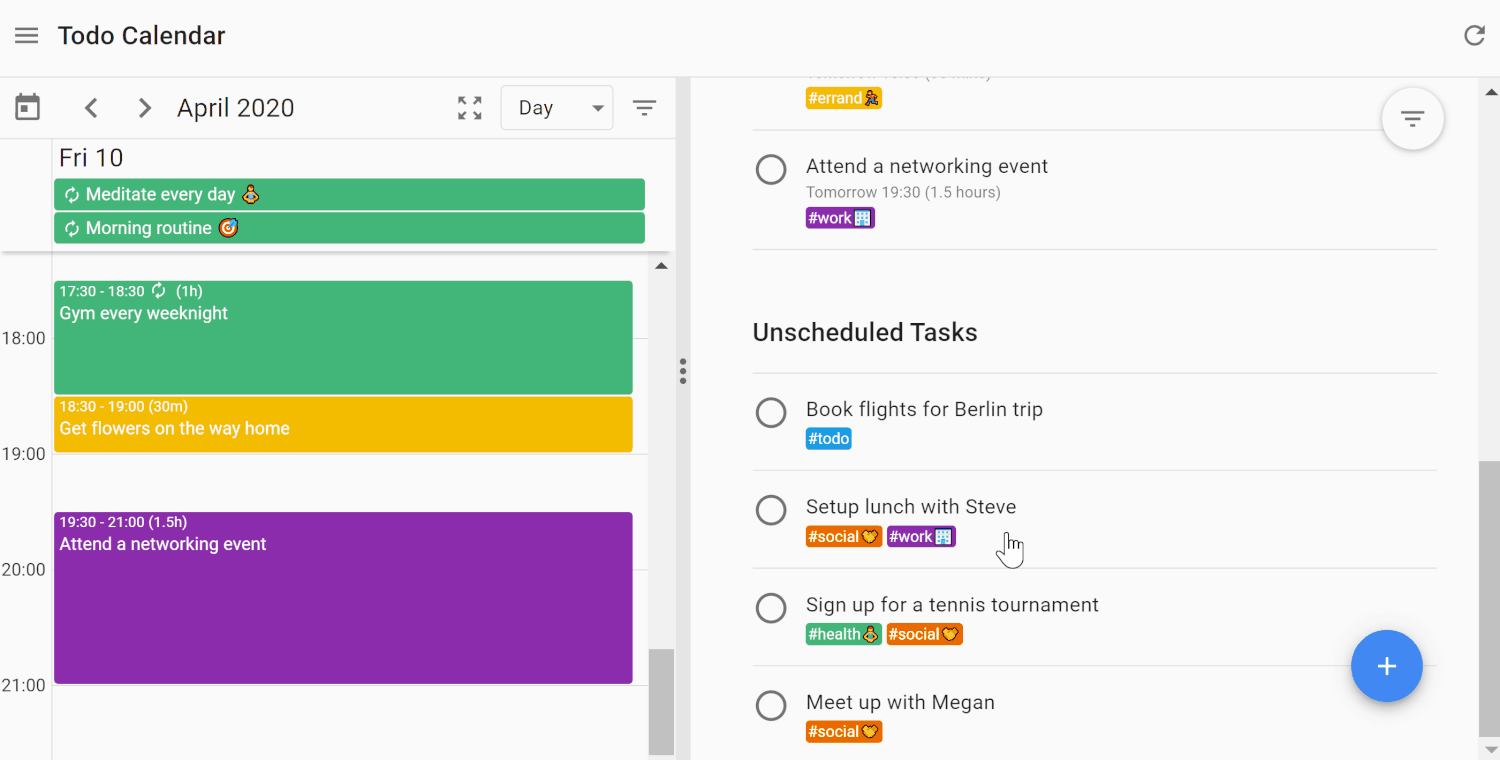Image resolution: width=1500 pixels, height=760 pixels.
Task: Click the 21:00 time label
Action: click(x=24, y=685)
